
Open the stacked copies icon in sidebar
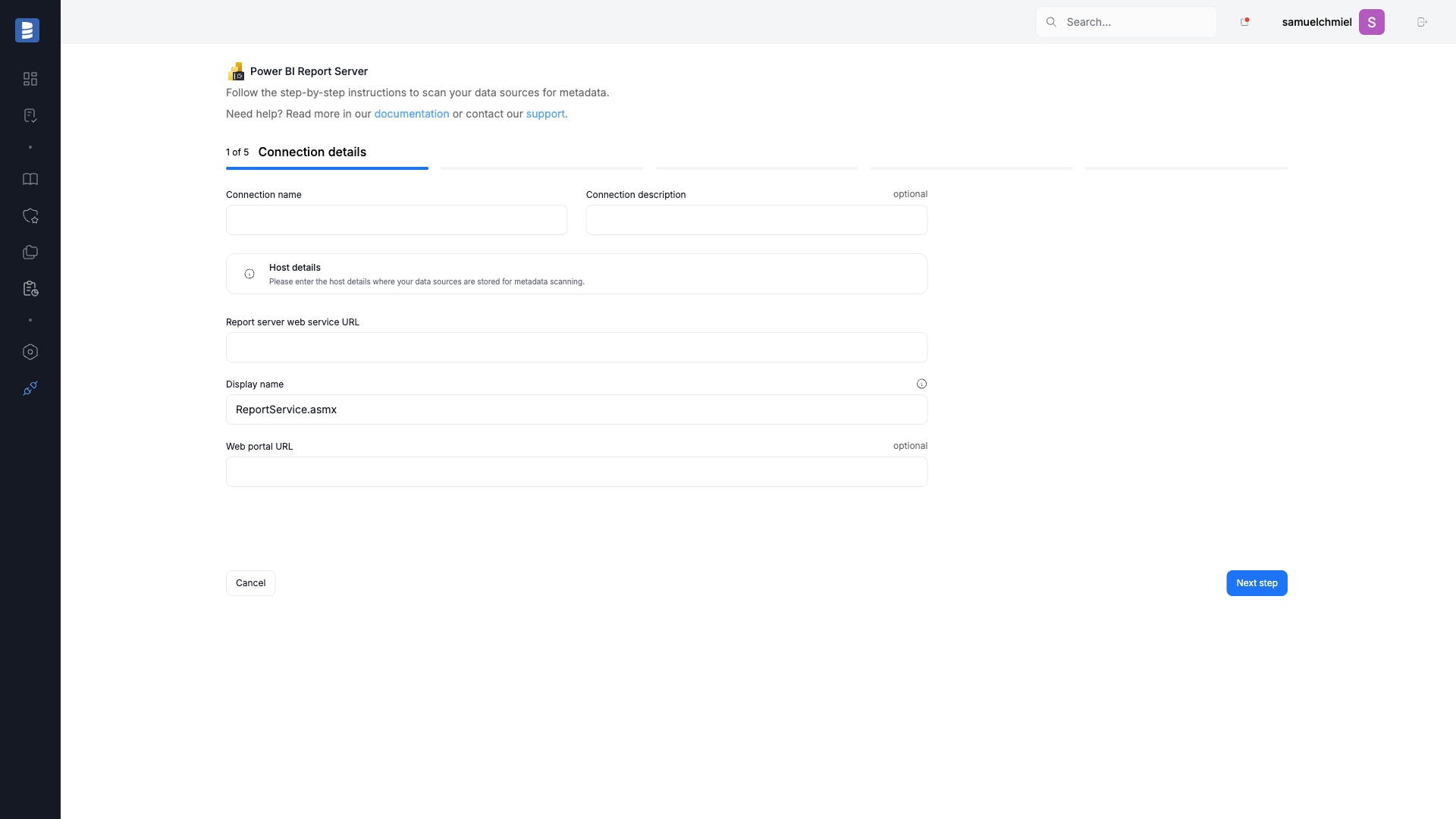point(30,253)
